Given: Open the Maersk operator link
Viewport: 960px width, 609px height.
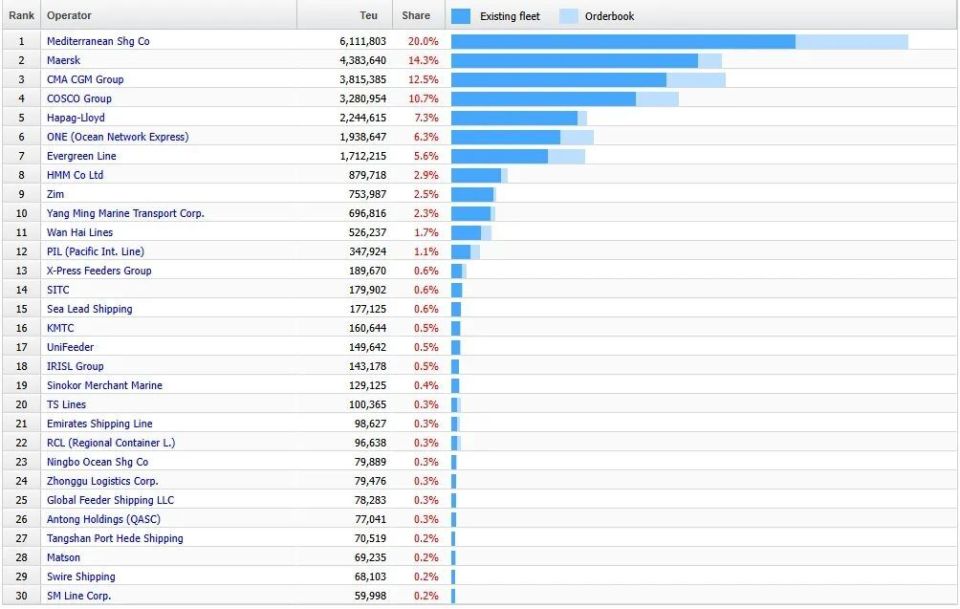Looking at the screenshot, I should 64,60.
